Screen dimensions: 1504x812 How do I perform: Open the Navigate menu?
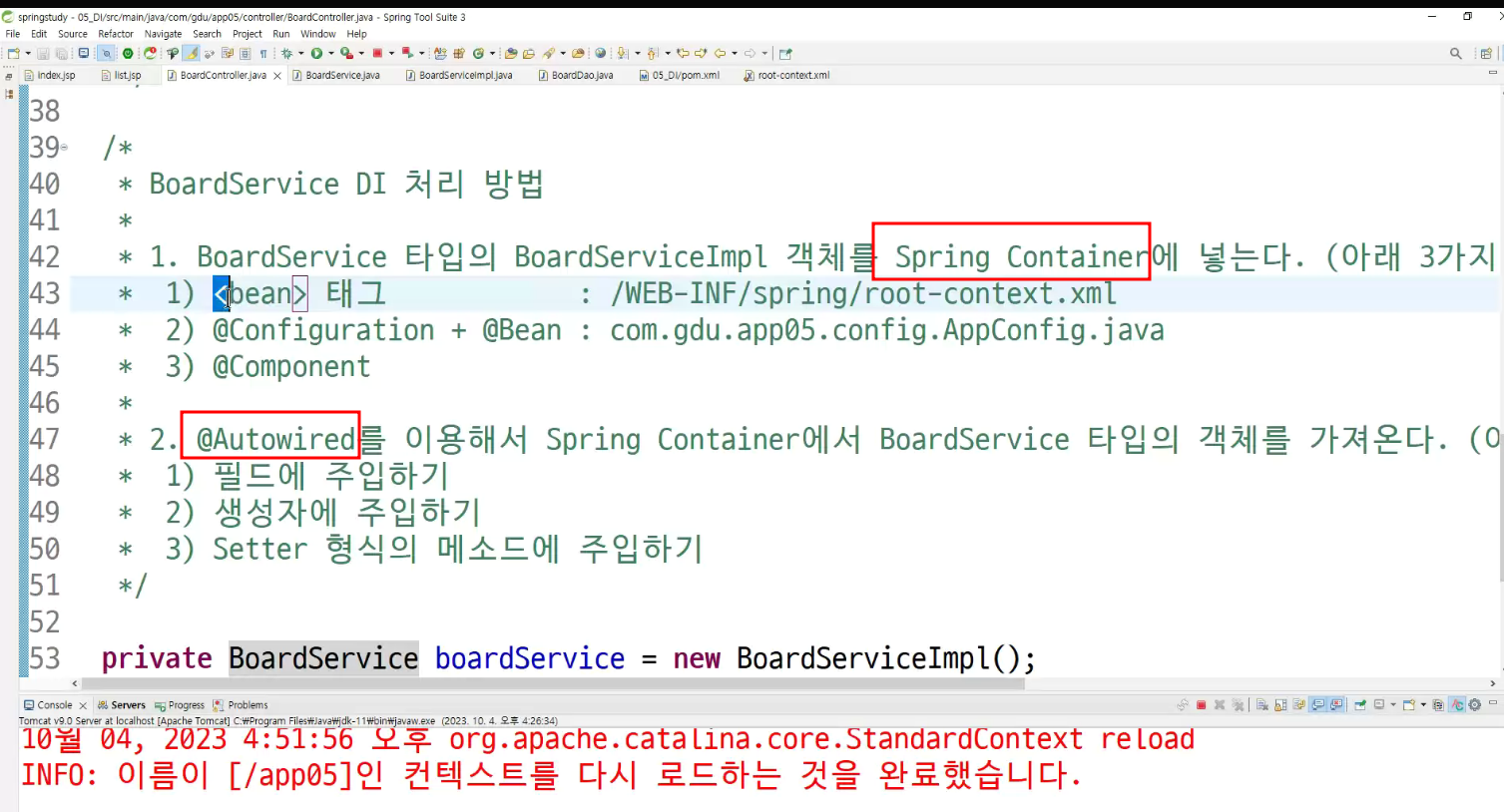click(163, 34)
